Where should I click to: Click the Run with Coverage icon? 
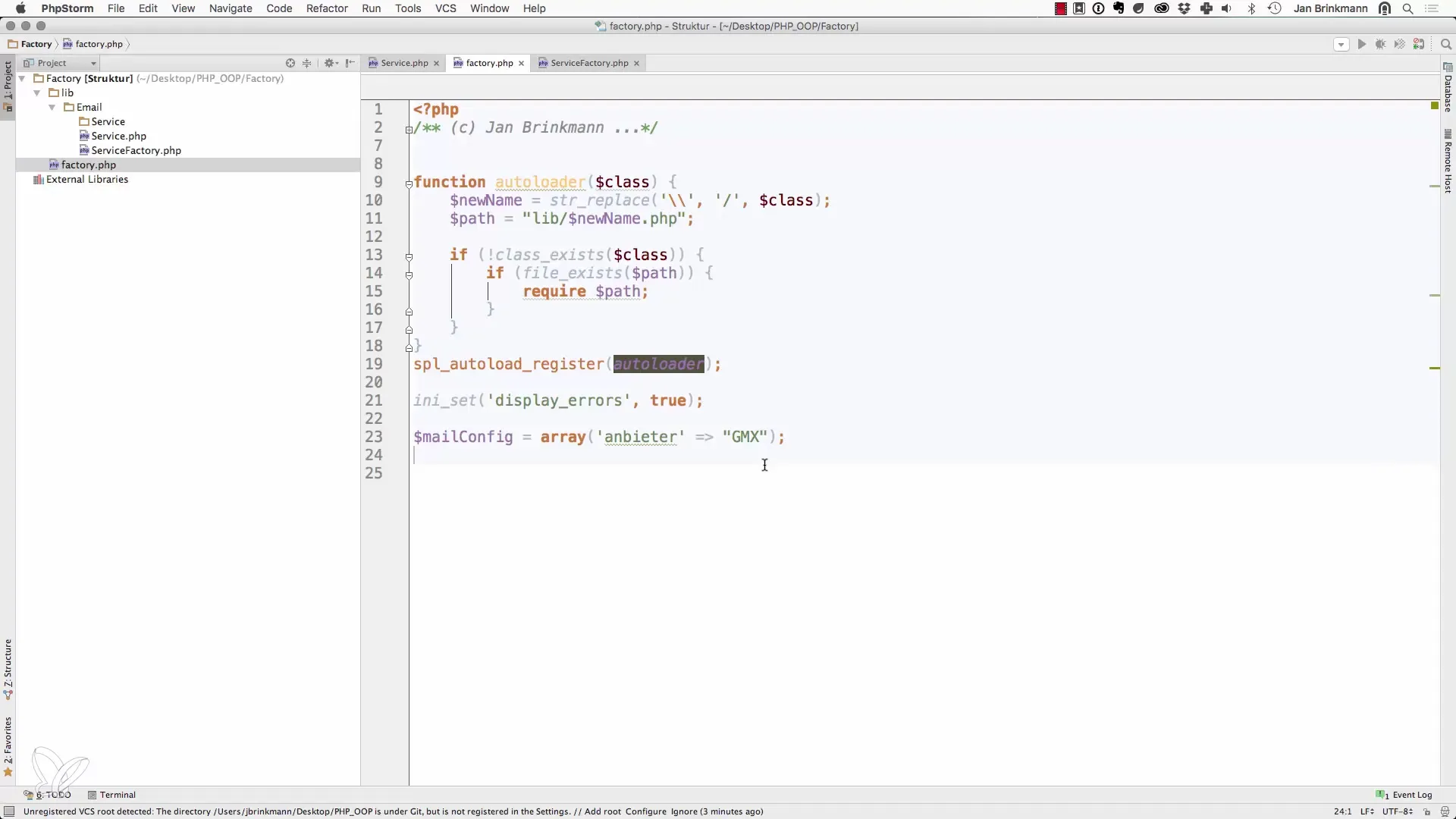point(1400,44)
